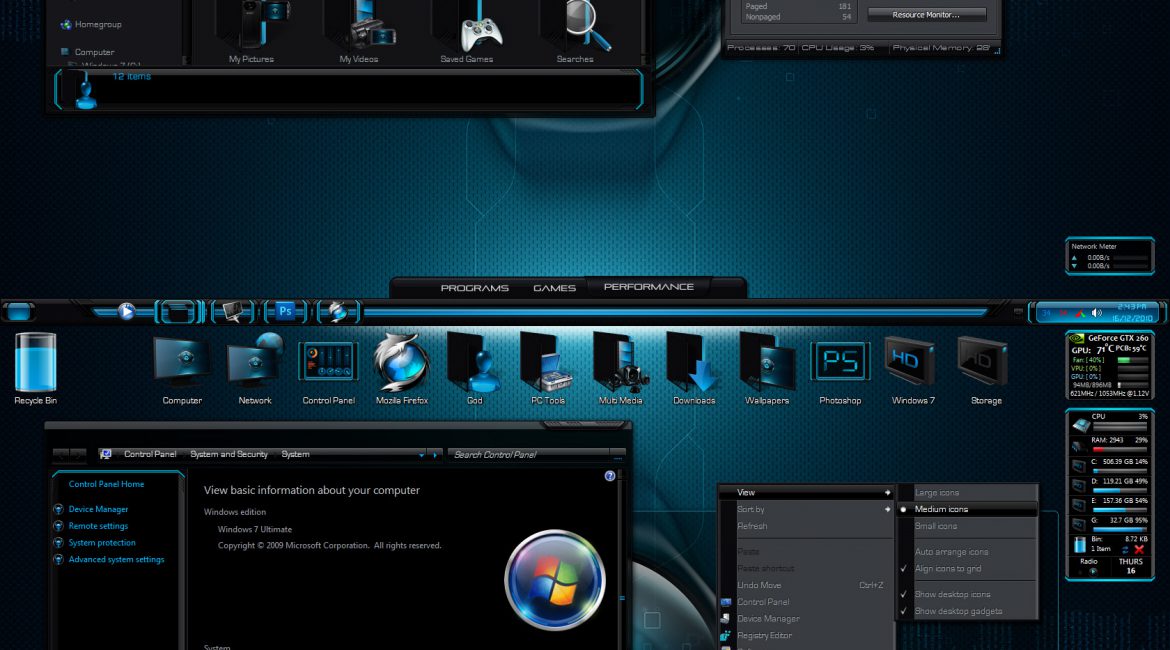Click the red X empty-bin gadget icon
The width and height of the screenshot is (1170, 650).
pyautogui.click(x=1139, y=549)
